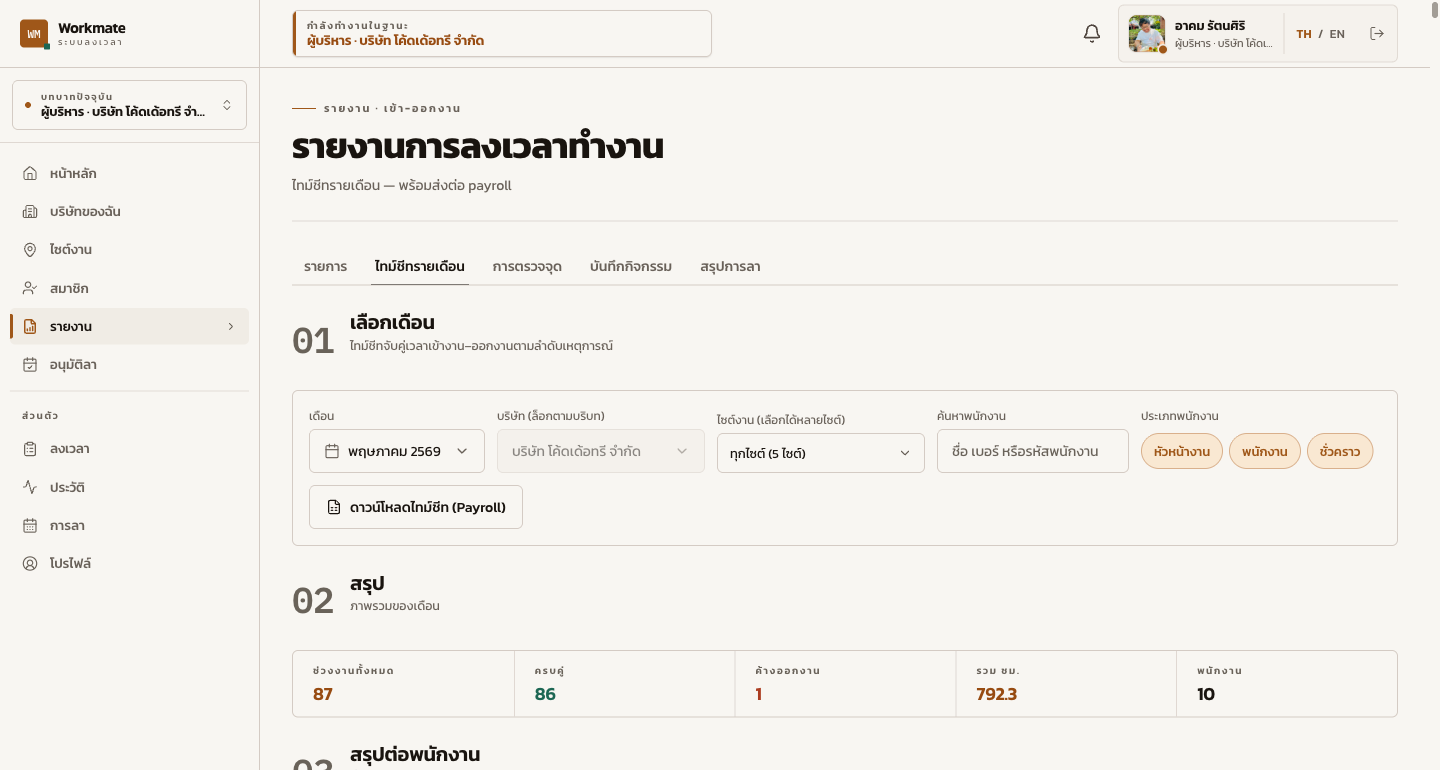1440x770 pixels.
Task: Toggle the หัวหน้างาน filter chip
Action: tap(1182, 452)
